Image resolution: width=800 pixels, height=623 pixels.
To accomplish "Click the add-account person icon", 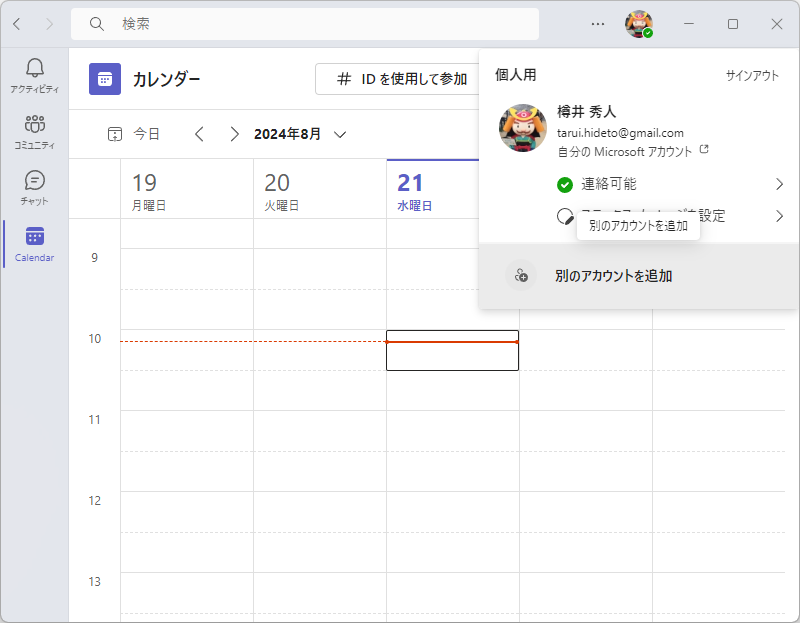I will [520, 275].
